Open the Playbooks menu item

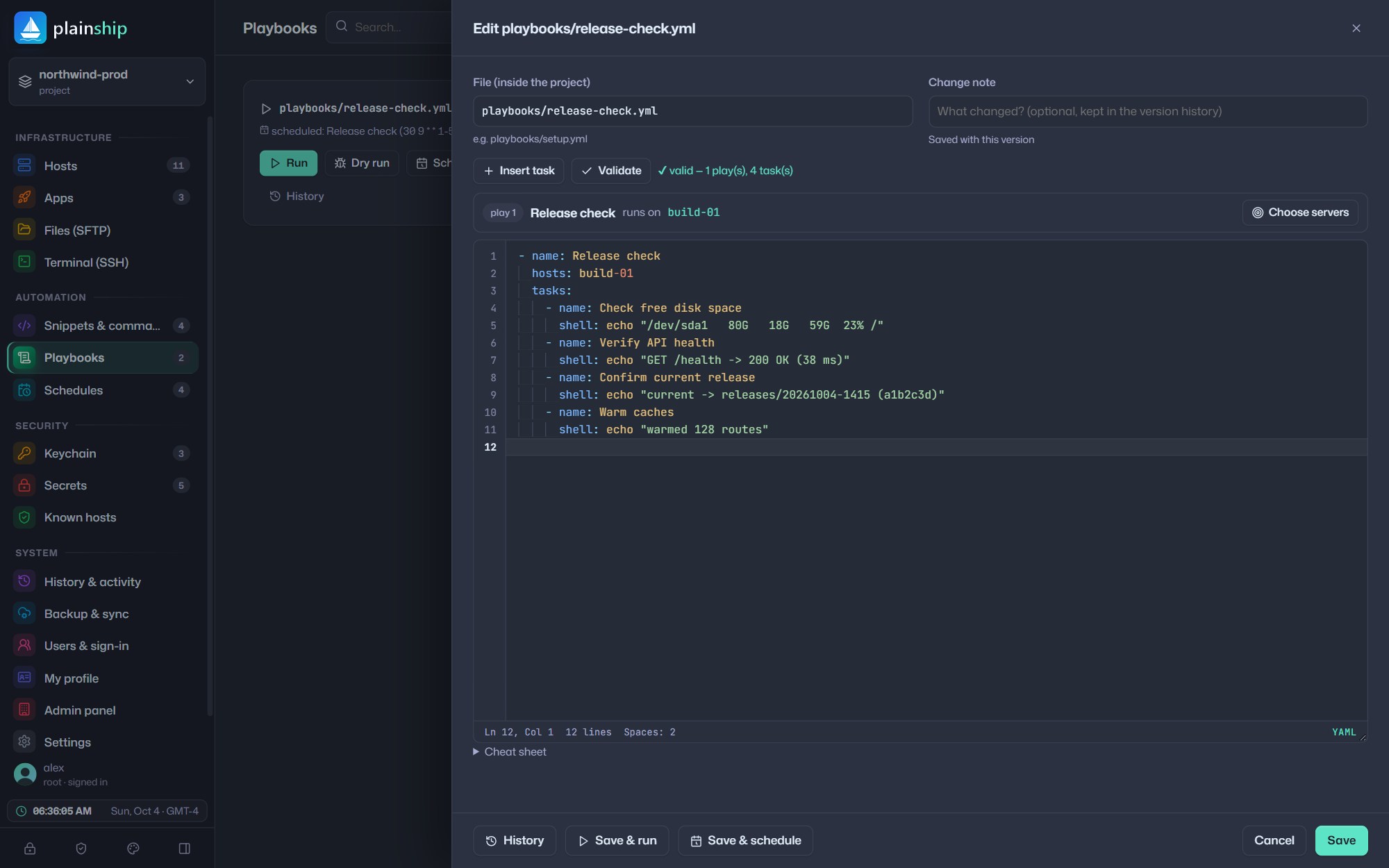tap(103, 358)
